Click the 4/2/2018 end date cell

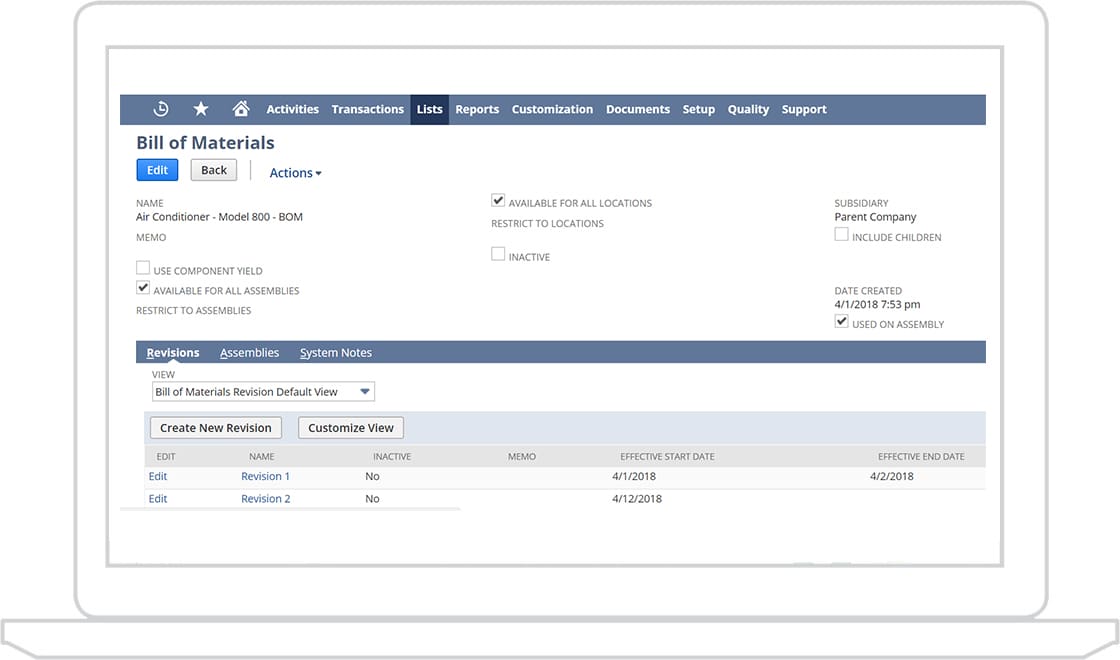pyautogui.click(x=891, y=476)
